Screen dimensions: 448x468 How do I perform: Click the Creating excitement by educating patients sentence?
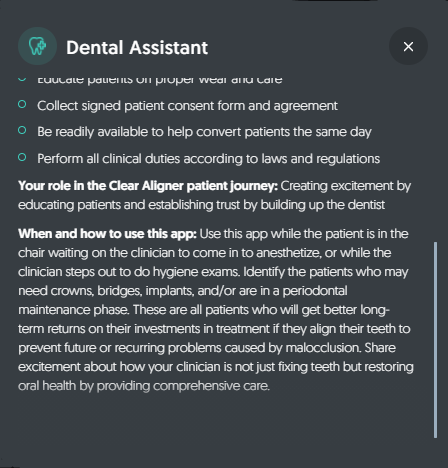(x=215, y=195)
